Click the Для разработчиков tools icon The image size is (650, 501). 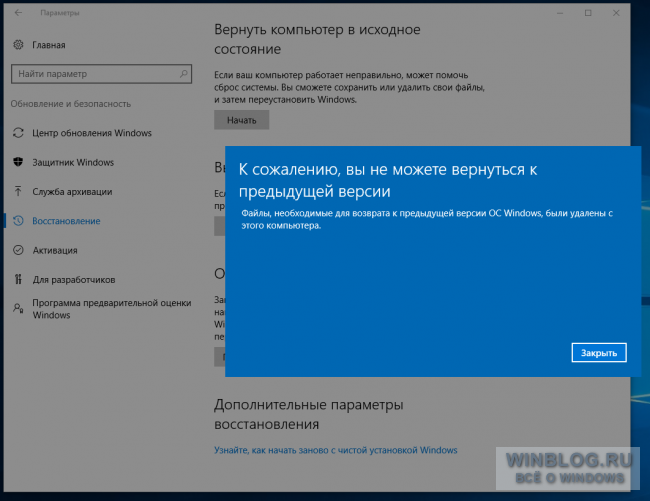18,279
